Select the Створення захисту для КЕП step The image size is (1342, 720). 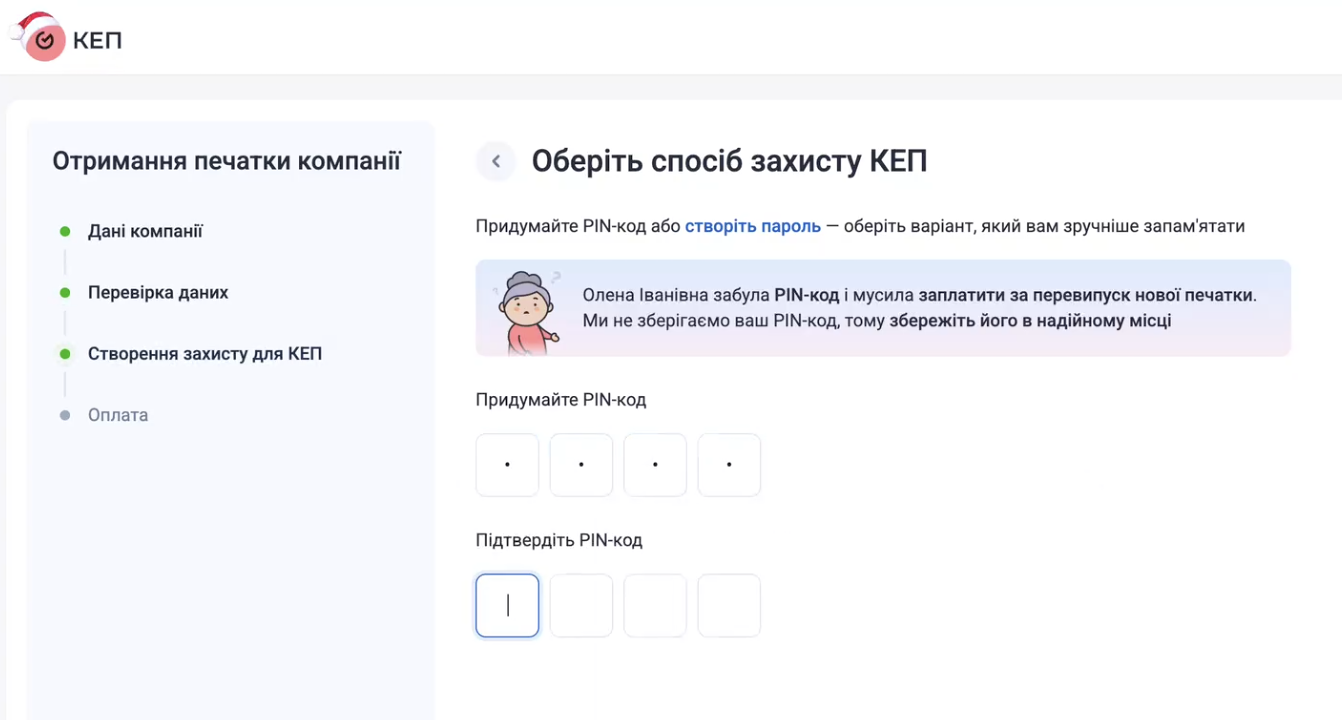[x=204, y=354]
